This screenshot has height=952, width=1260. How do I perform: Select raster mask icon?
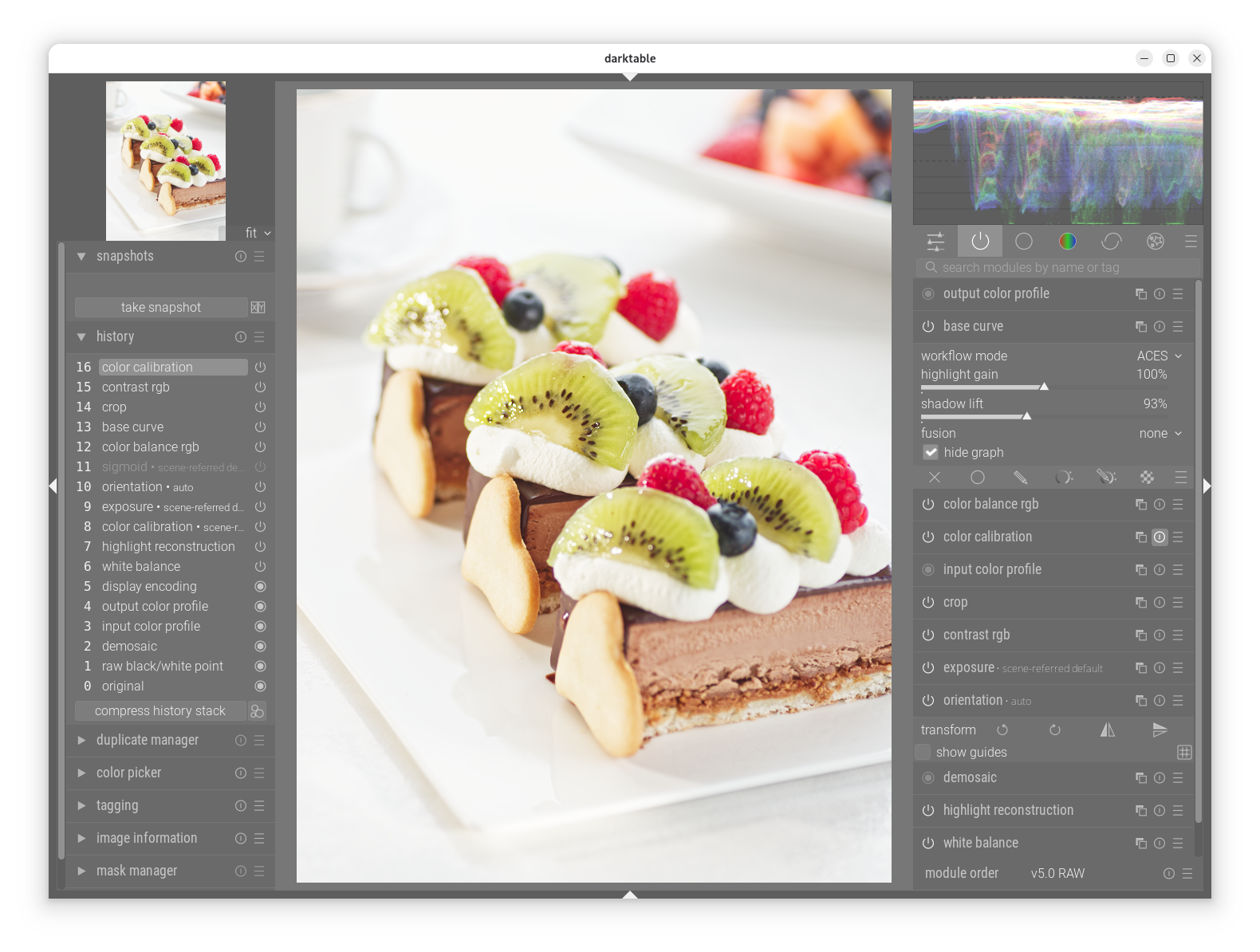[1147, 478]
